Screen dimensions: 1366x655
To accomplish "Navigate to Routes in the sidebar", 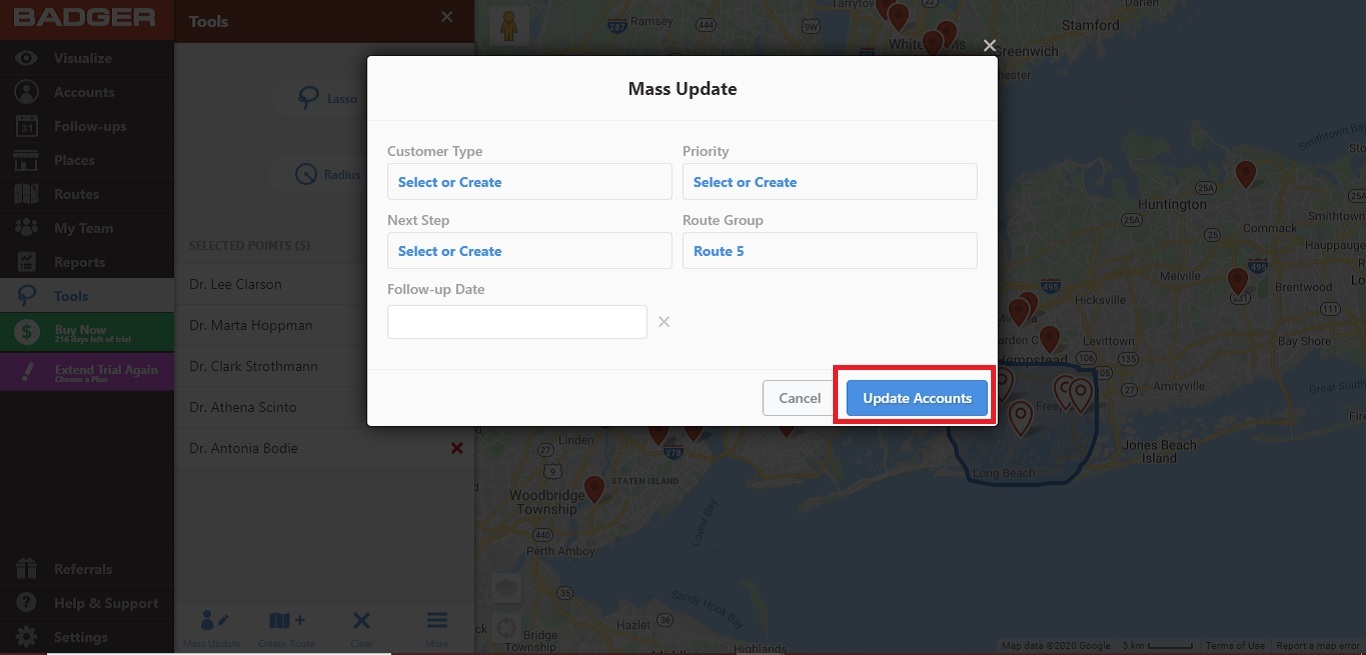I will click(87, 194).
